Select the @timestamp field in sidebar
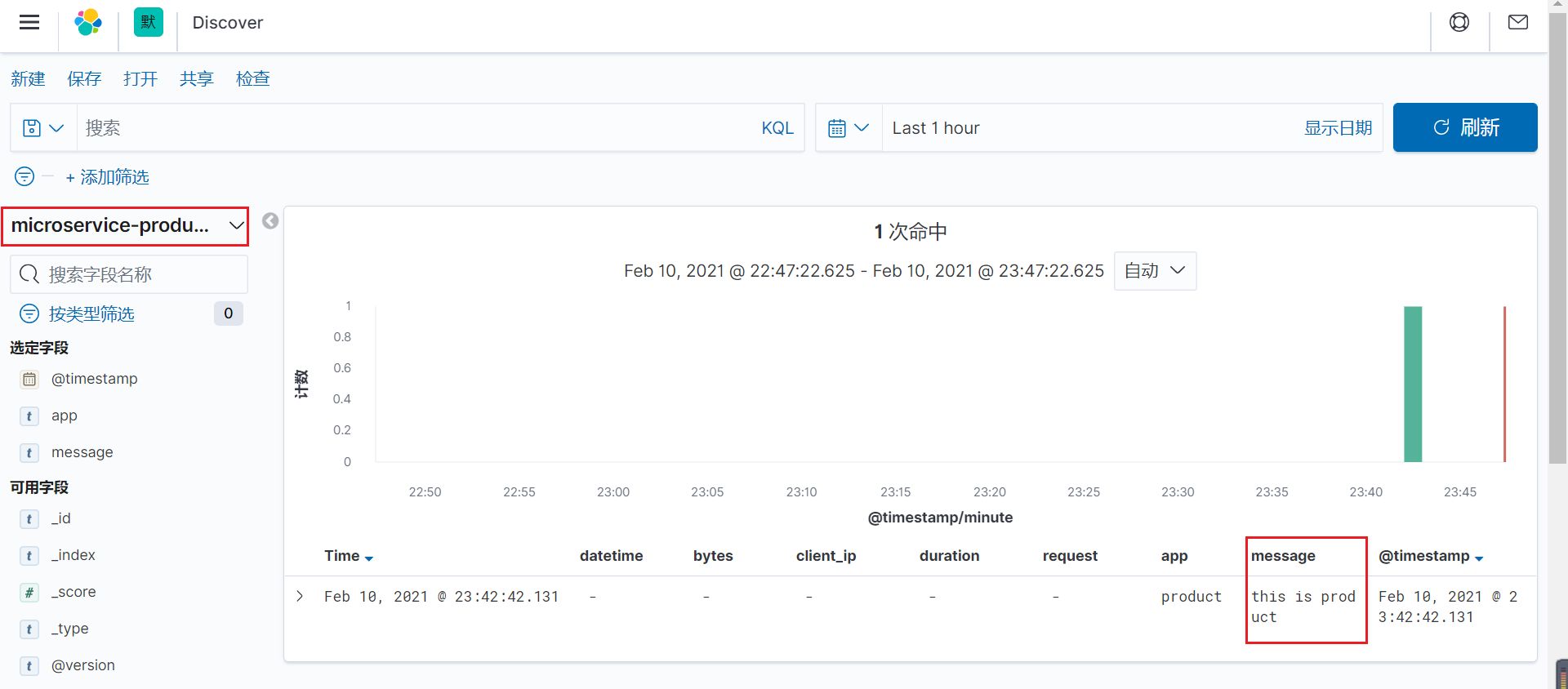This screenshot has width=1568, height=689. click(95, 379)
